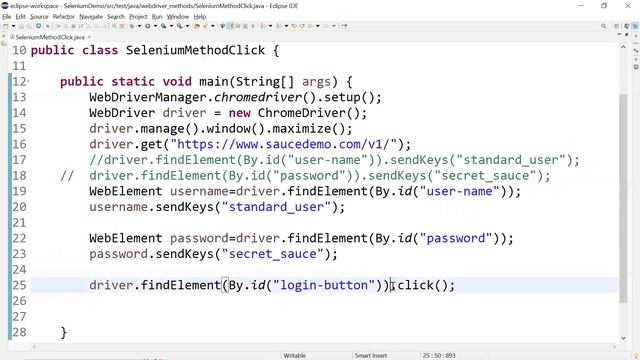Expand the External Tools dropdown arrow

point(187,26)
